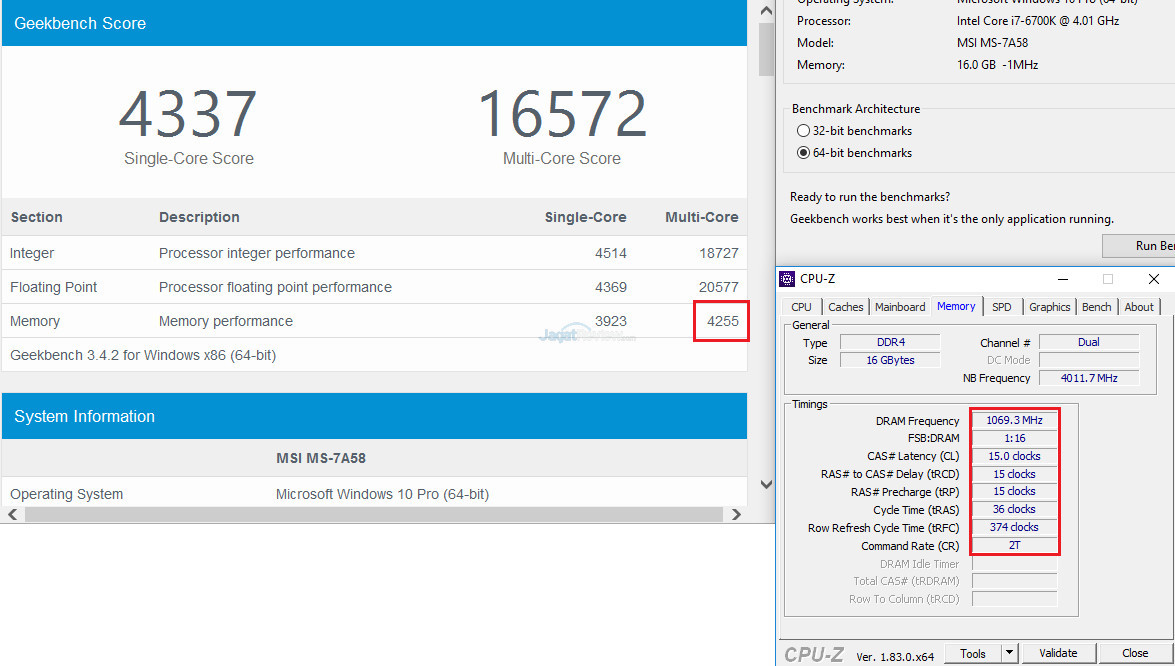Click the DRAM Frequency value field
Viewport: 1175px width, 666px height.
click(1014, 421)
